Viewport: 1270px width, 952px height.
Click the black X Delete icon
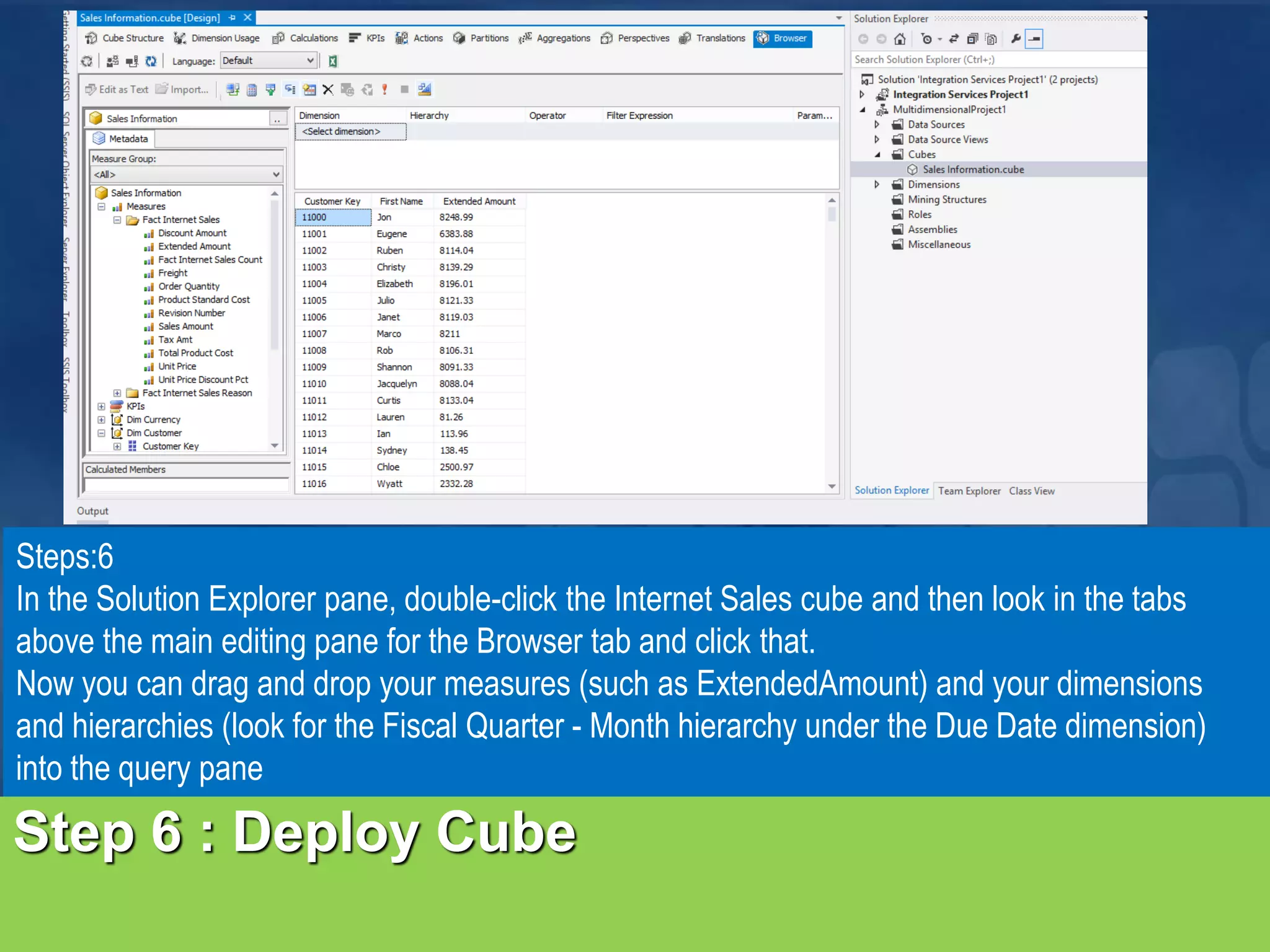pyautogui.click(x=328, y=90)
